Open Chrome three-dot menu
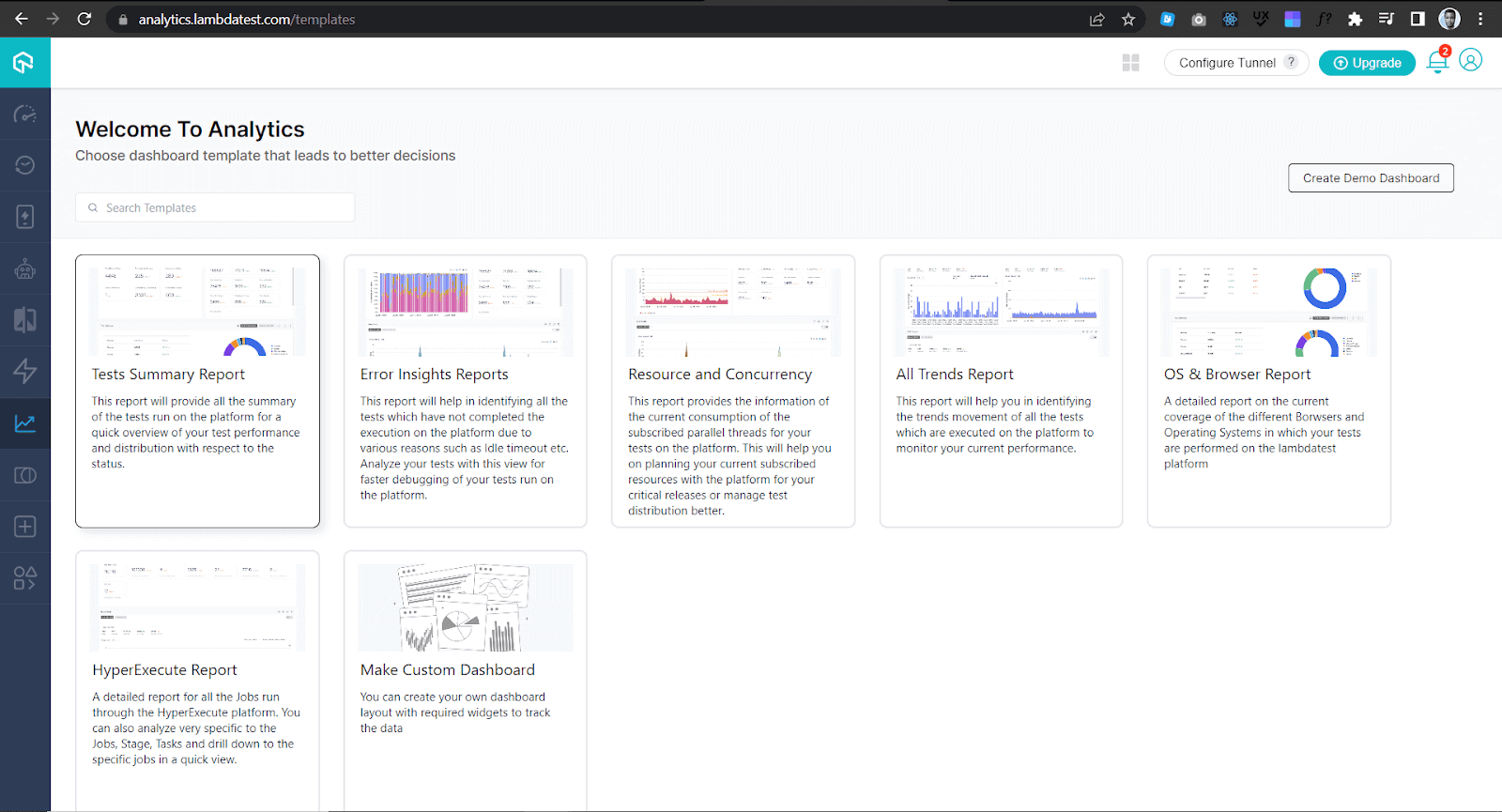1502x812 pixels. 1480,19
